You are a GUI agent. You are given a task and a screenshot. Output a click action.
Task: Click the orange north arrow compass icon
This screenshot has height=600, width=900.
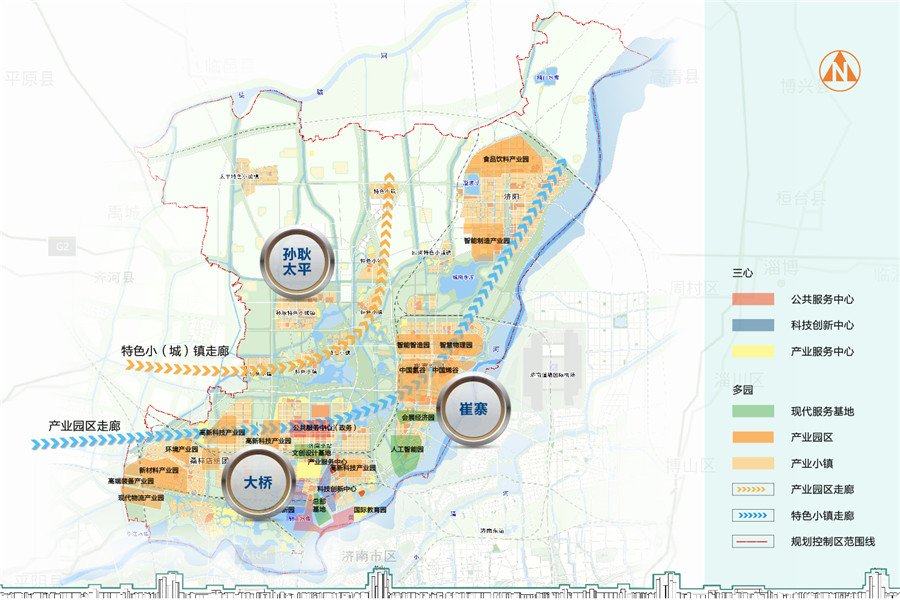tap(840, 71)
